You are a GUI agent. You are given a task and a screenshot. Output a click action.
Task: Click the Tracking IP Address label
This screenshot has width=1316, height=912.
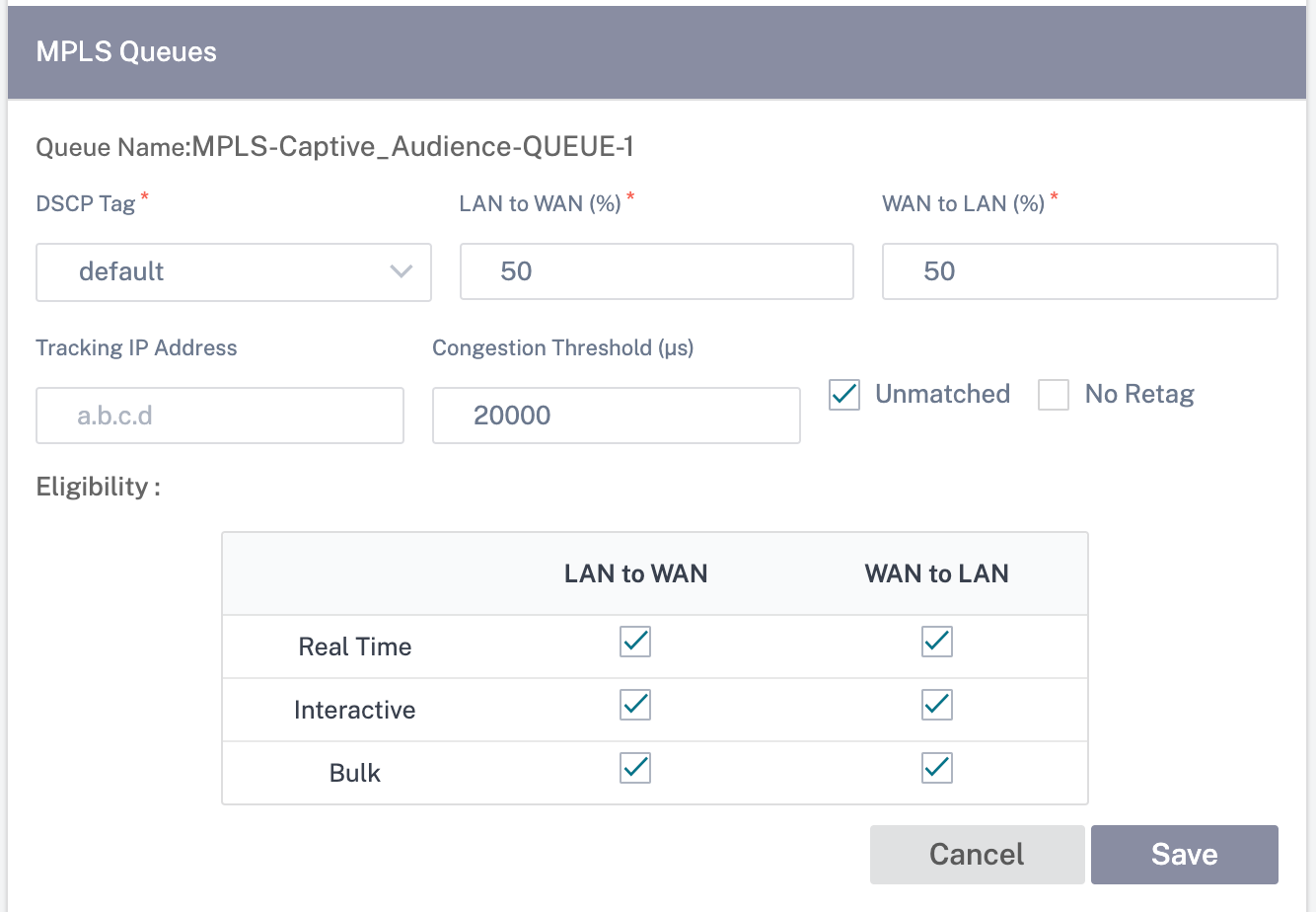tap(137, 347)
